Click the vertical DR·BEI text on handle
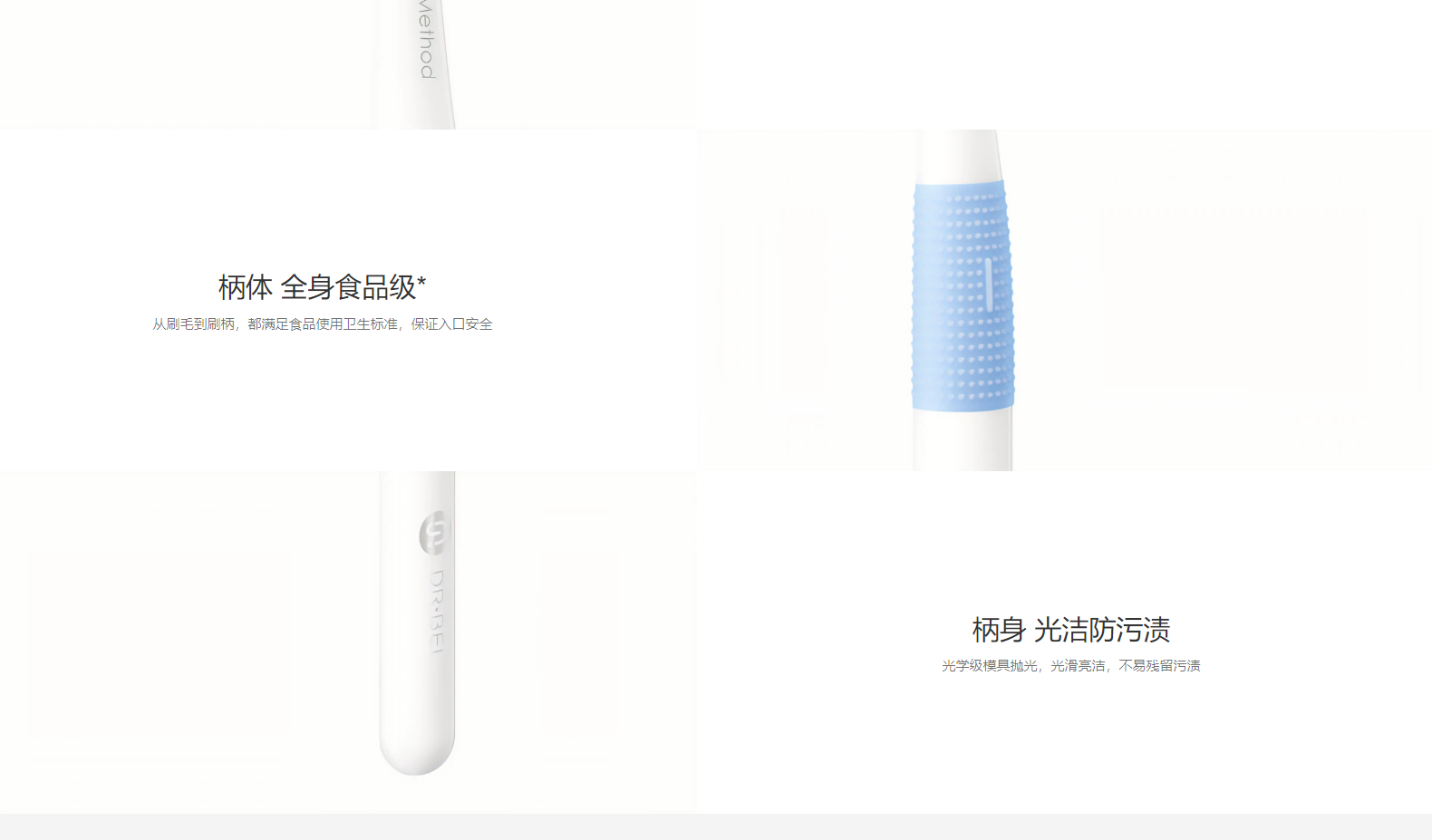The height and width of the screenshot is (840, 1432). click(437, 611)
